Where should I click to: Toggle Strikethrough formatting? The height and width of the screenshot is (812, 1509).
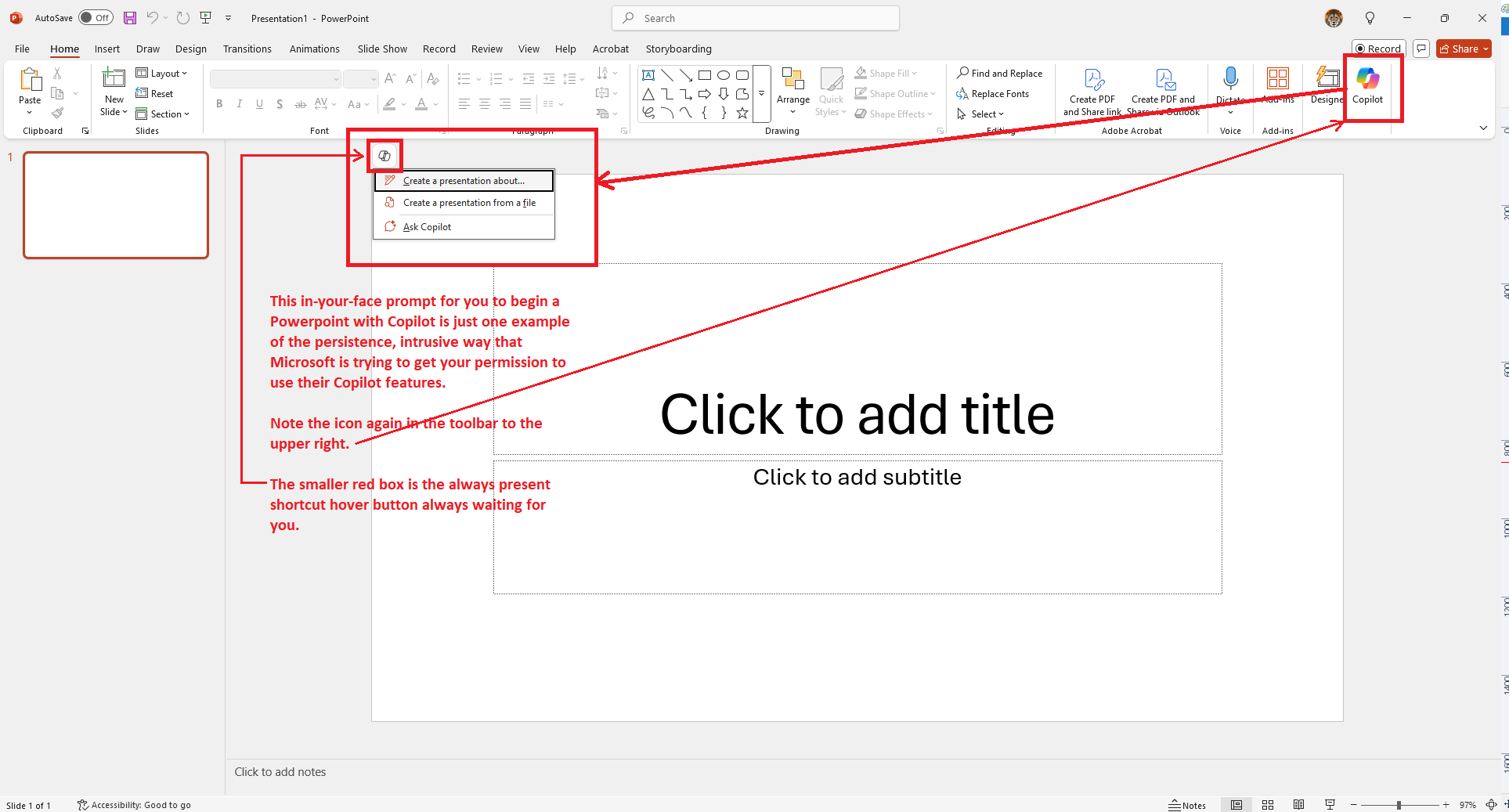point(300,103)
